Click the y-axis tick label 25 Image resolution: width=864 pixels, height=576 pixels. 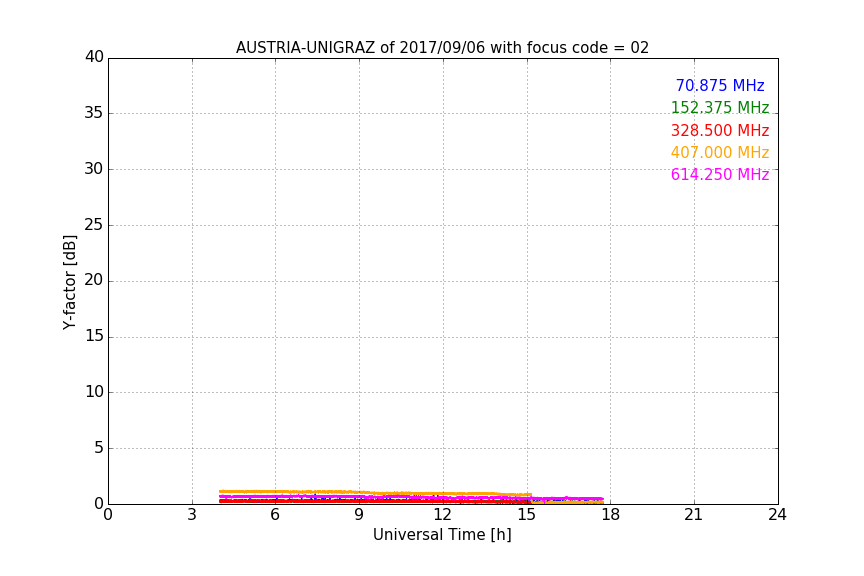94,224
